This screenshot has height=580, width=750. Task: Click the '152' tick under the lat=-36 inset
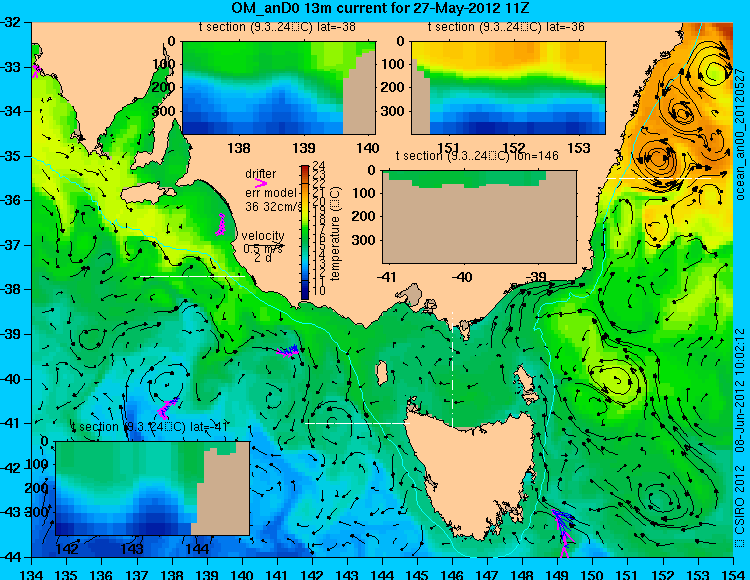pyautogui.click(x=513, y=148)
